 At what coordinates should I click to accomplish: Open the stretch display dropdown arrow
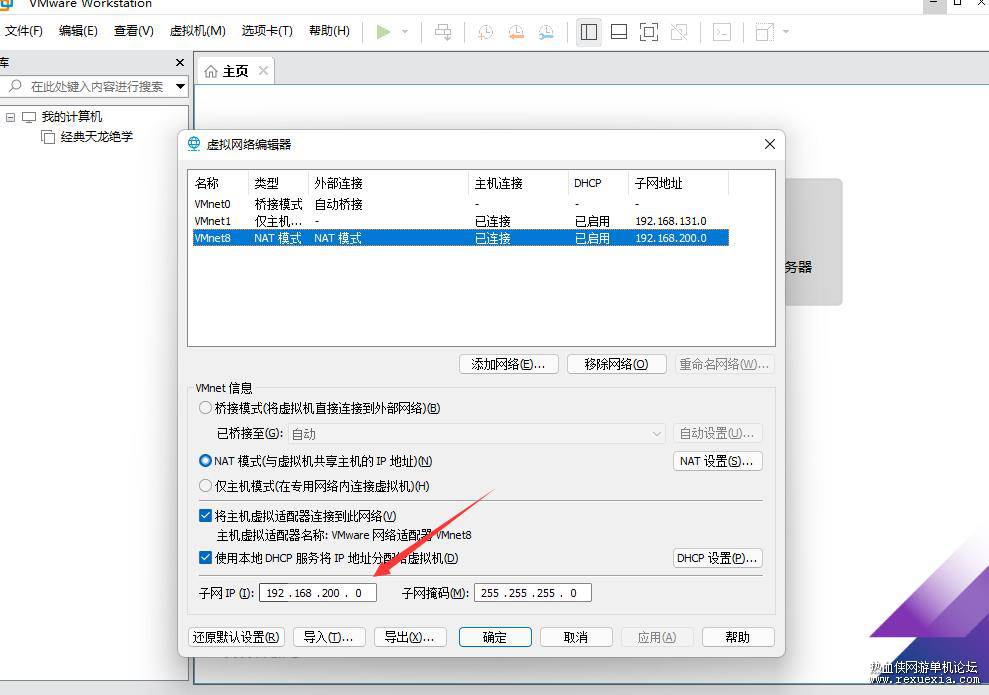click(x=786, y=32)
